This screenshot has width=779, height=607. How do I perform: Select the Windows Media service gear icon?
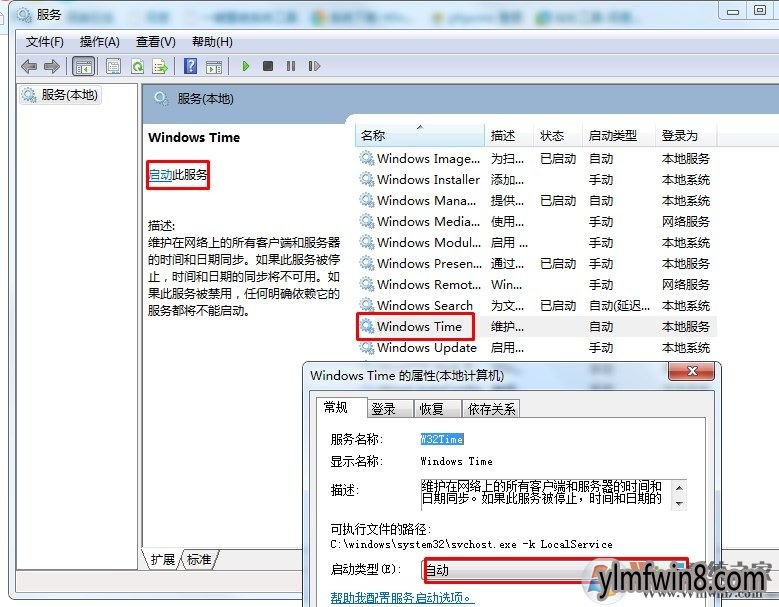coord(367,221)
